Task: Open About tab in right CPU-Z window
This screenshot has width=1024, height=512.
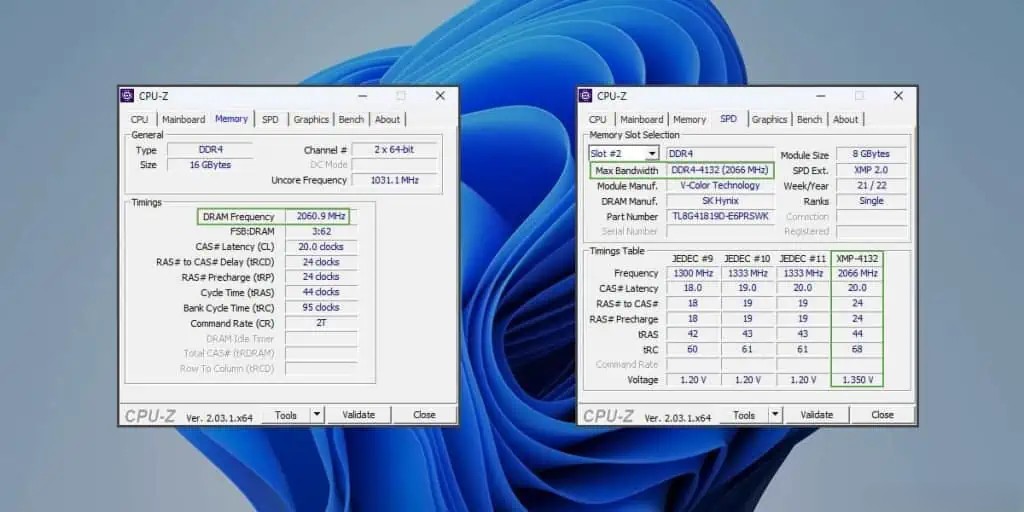Action: 846,120
